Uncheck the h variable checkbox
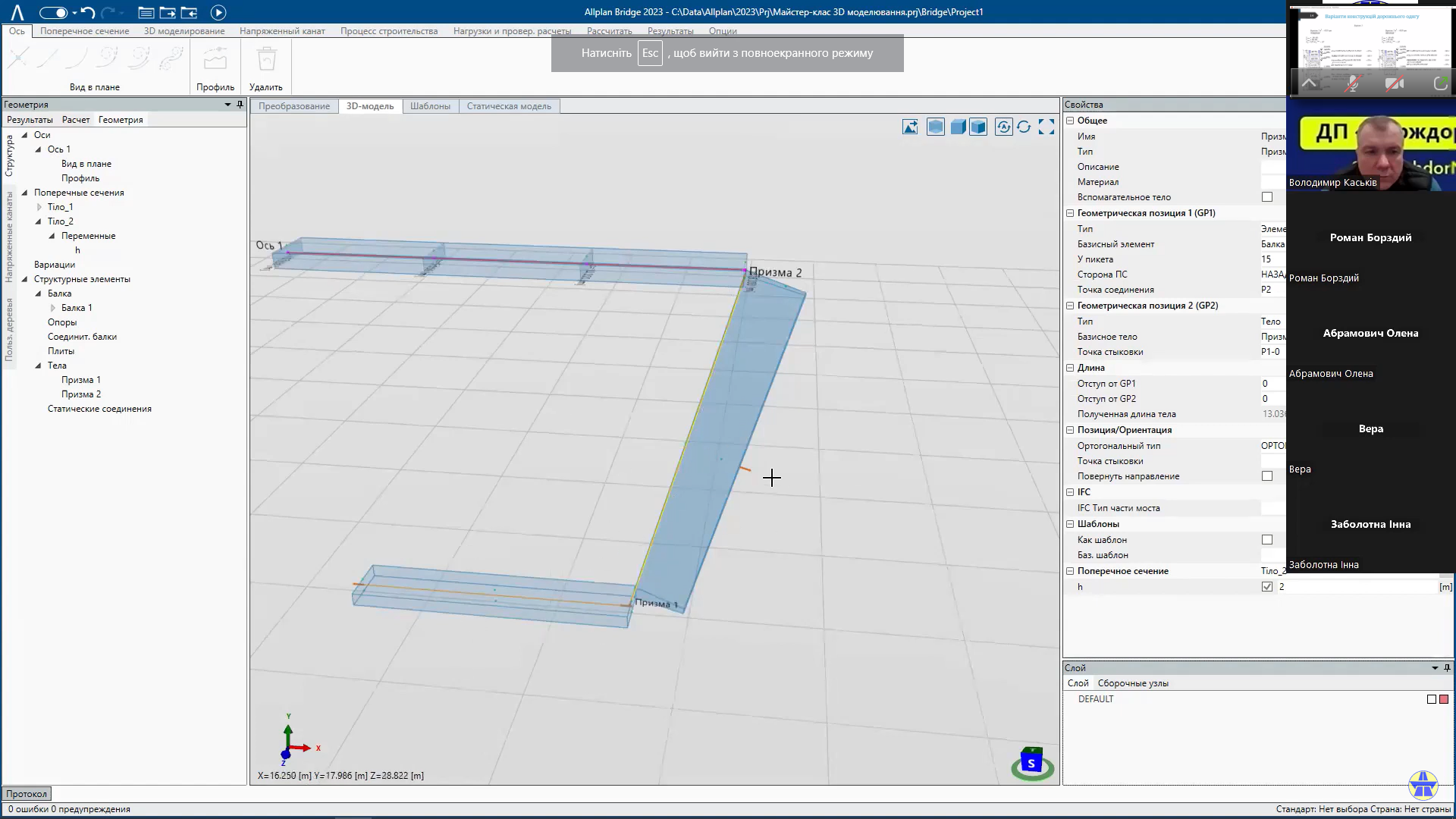Screen dimensions: 1456x819 1267,587
